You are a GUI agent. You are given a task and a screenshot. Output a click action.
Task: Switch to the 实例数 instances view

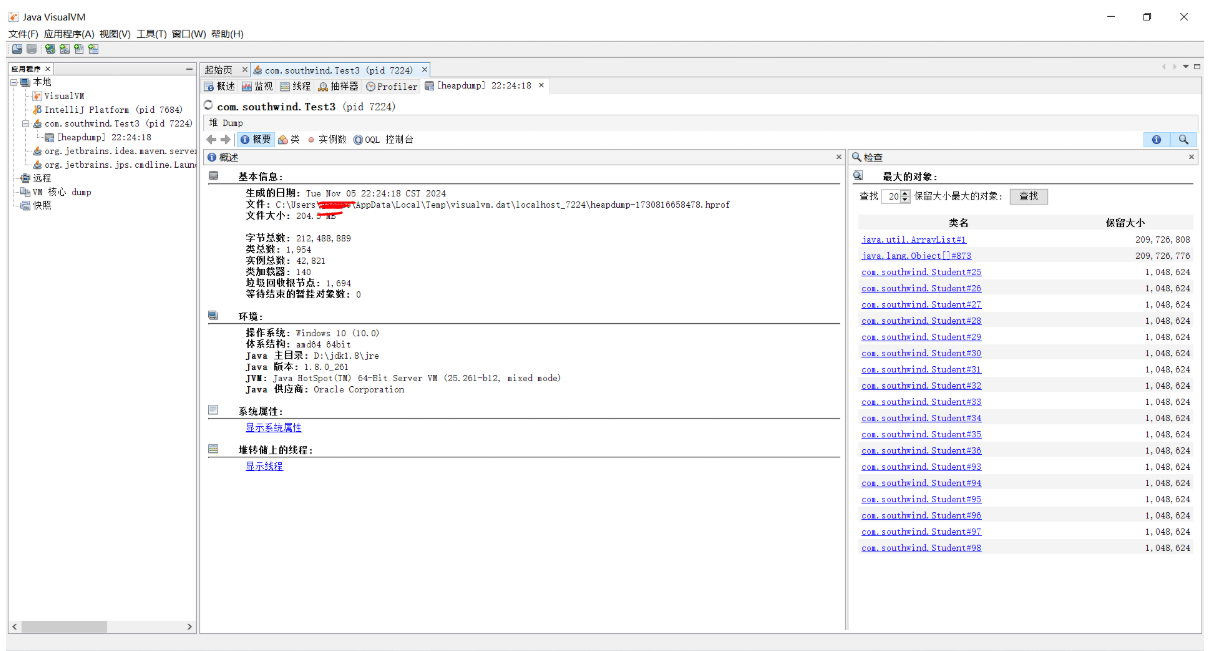point(327,140)
